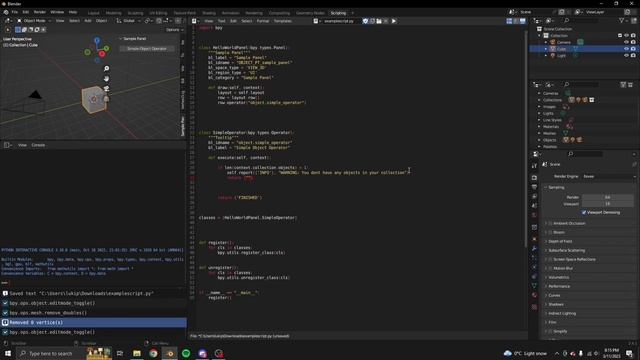This screenshot has width=640, height=360.
Task: Hide the Camera object via eye icon
Action: [626, 42]
